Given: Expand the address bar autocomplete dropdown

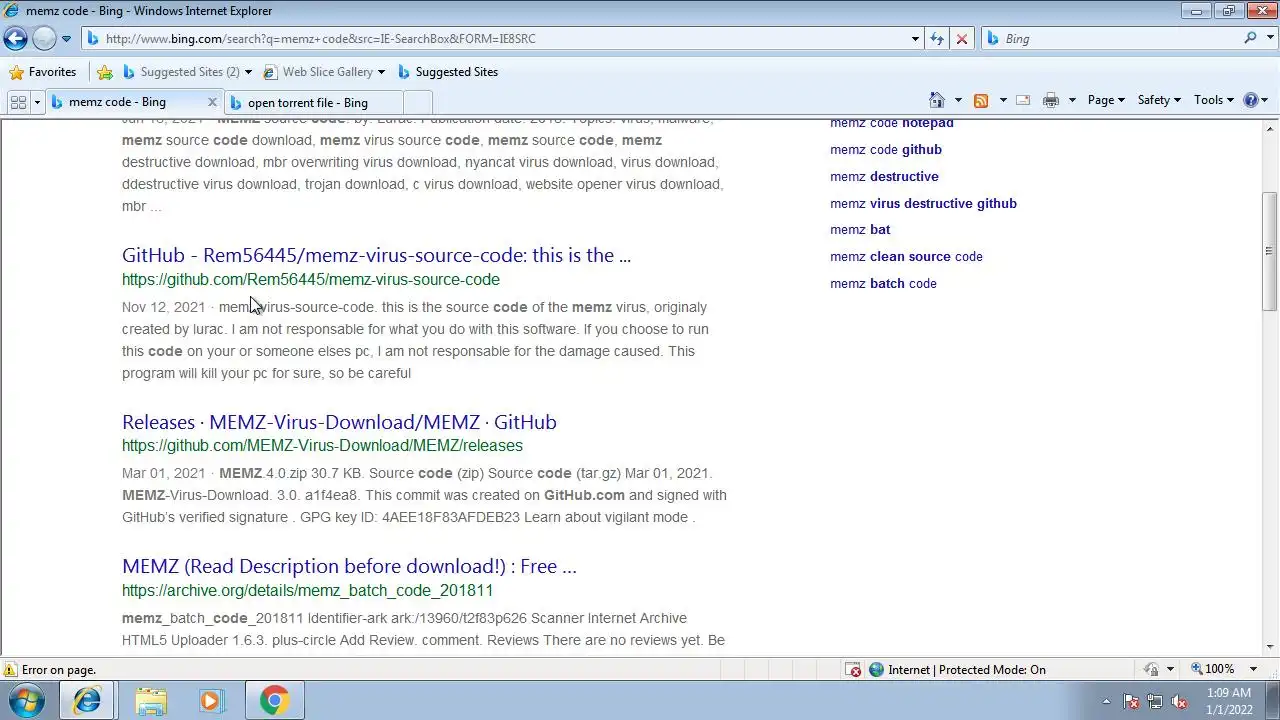Looking at the screenshot, I should [915, 39].
